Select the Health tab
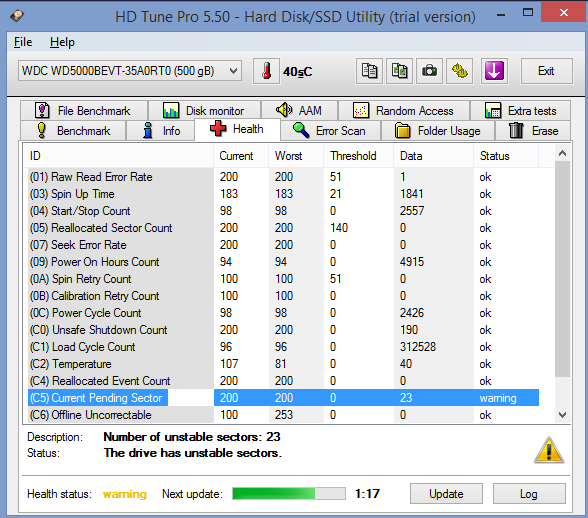Screen dimensions: 588x518 [237, 129]
